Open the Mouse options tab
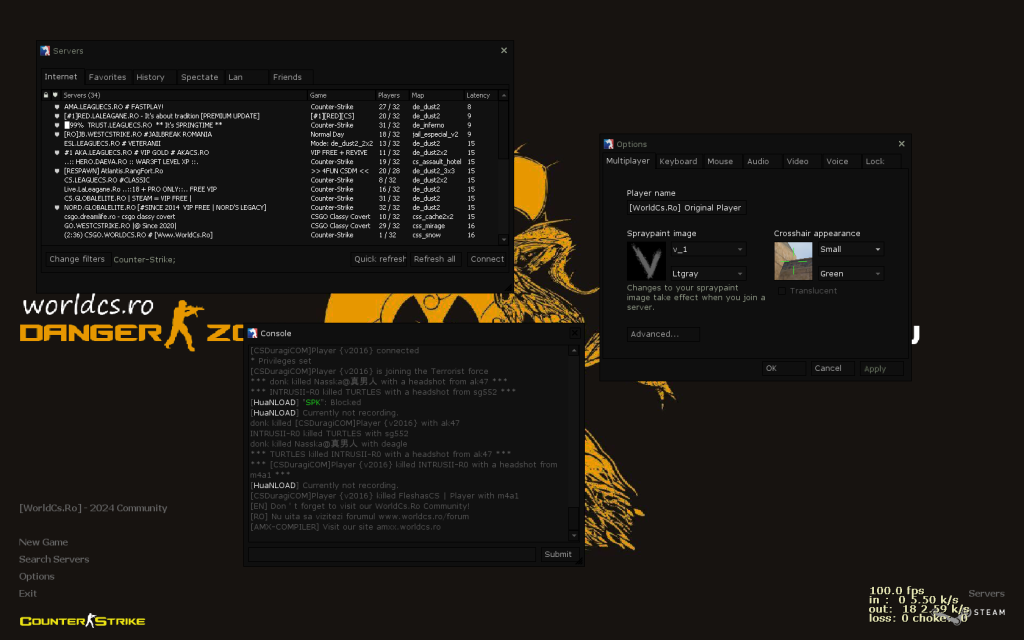 click(721, 161)
